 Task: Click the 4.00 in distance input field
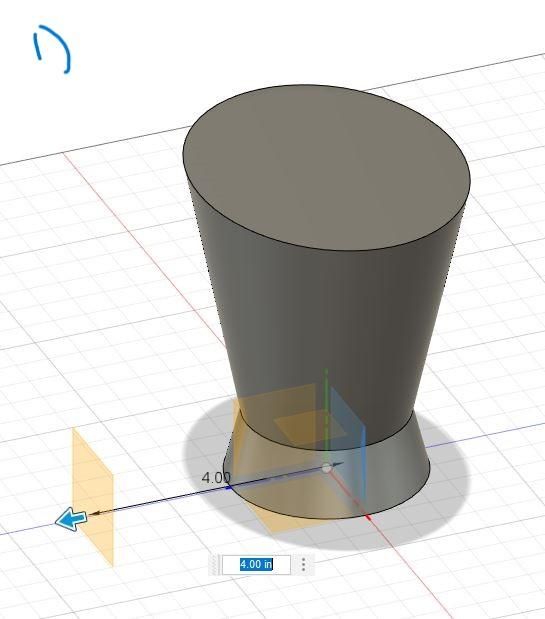coord(256,564)
